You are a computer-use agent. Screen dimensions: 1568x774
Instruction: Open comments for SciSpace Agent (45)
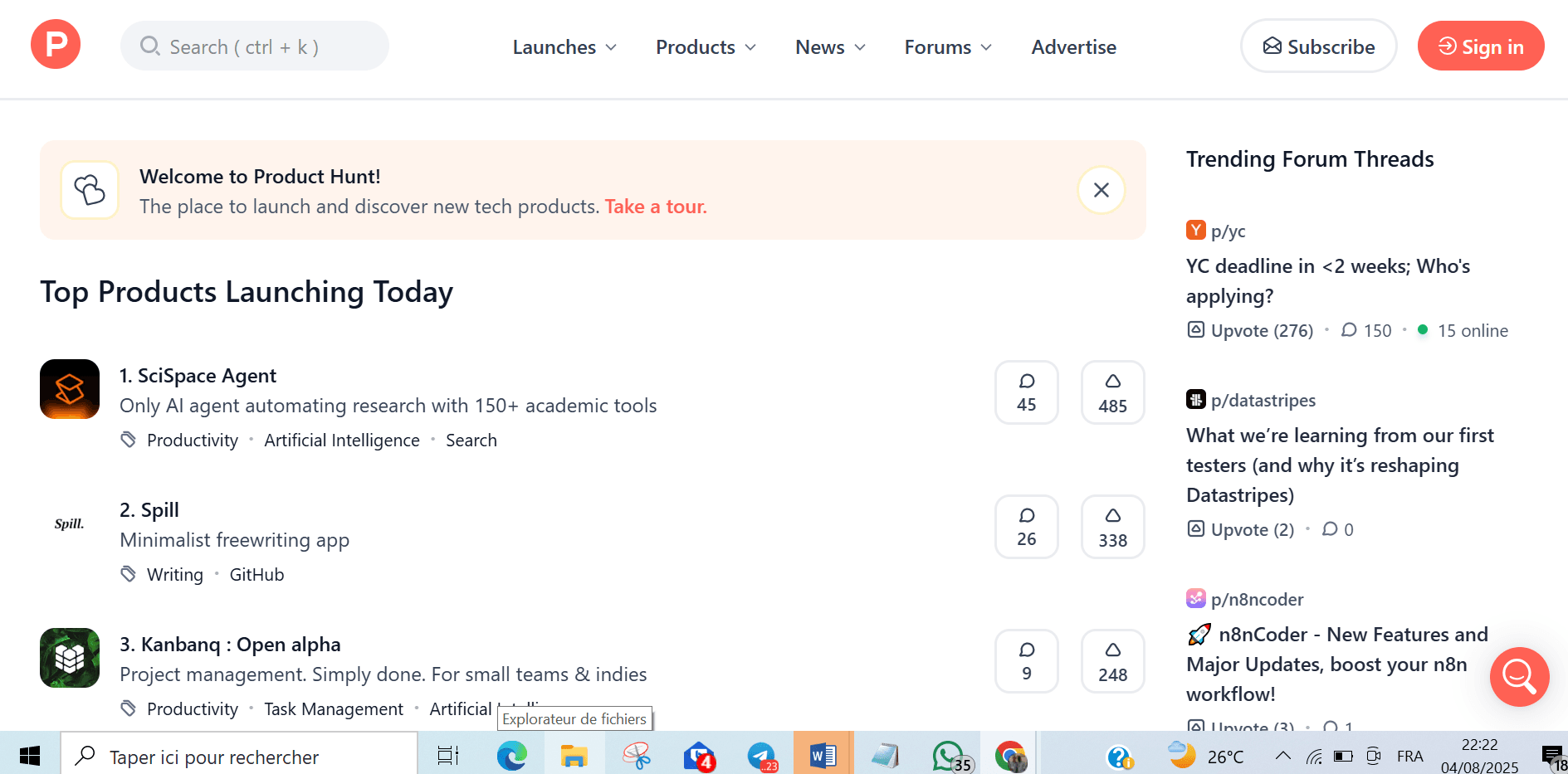point(1027,392)
